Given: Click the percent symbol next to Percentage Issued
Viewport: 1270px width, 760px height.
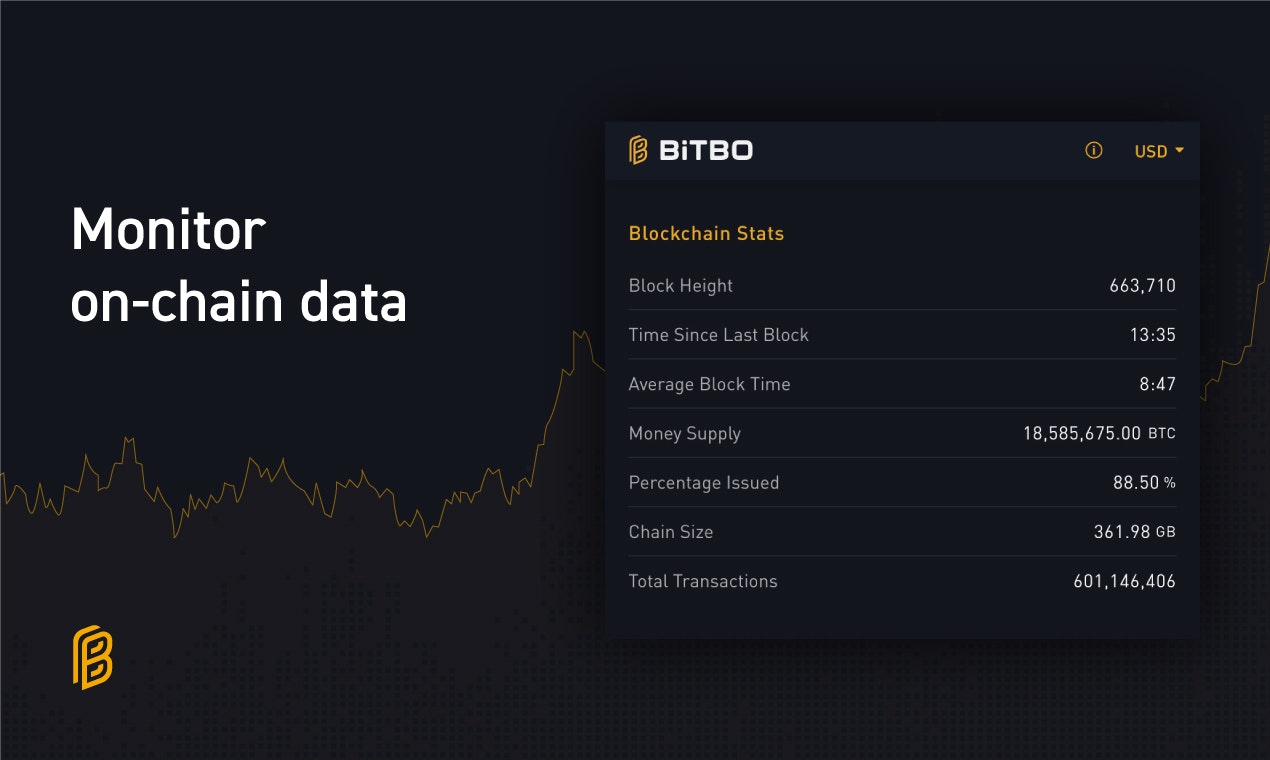Looking at the screenshot, I should coord(1170,483).
